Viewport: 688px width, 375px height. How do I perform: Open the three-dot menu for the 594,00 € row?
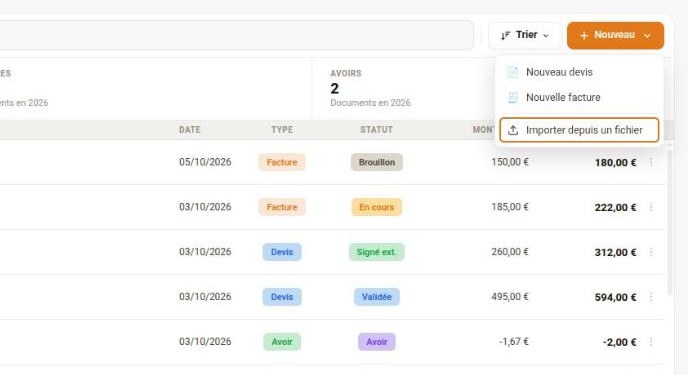(x=651, y=297)
